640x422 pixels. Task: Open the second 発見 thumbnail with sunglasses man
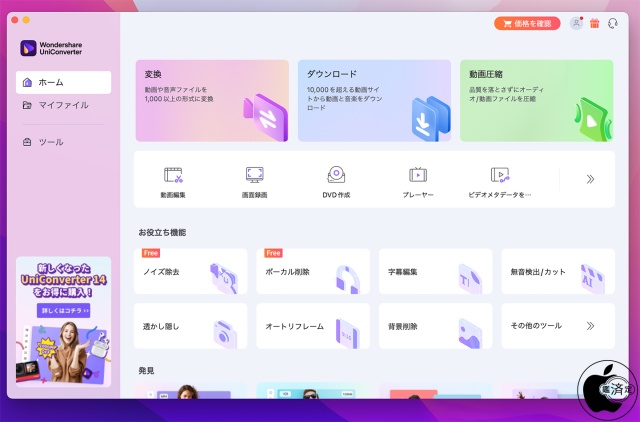pos(313,391)
